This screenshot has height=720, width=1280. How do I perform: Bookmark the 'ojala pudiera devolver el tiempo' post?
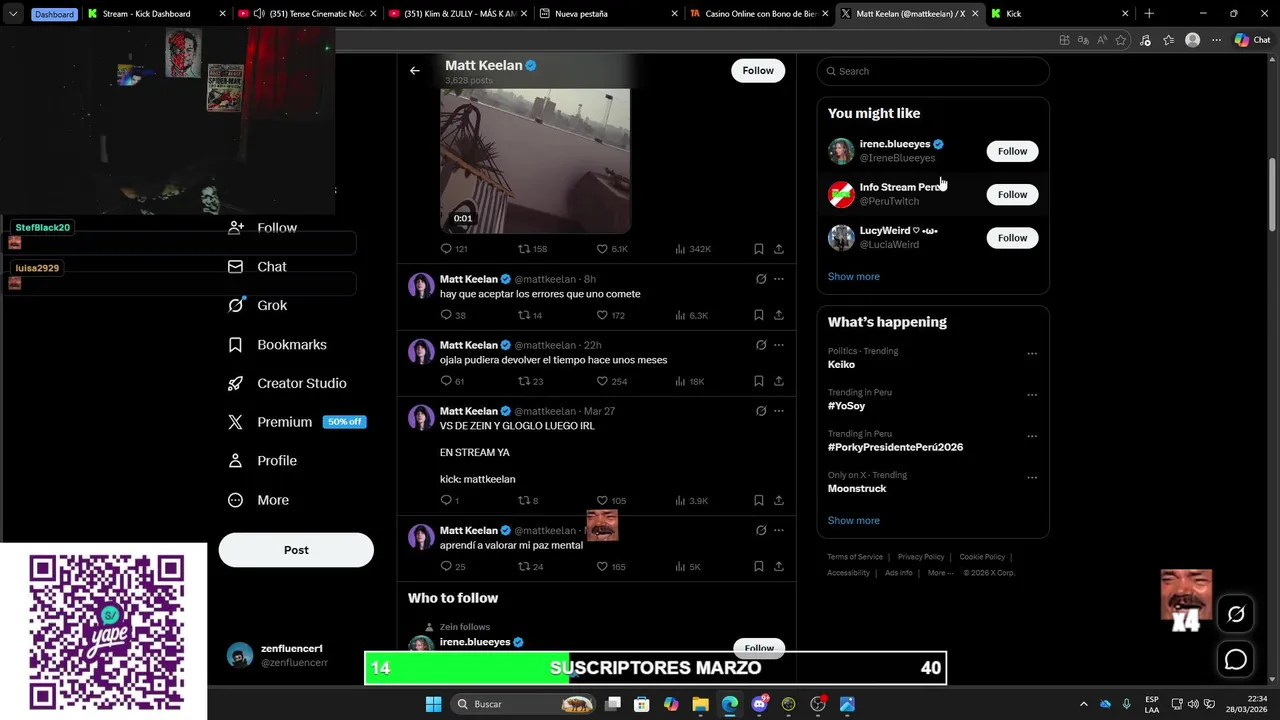759,381
